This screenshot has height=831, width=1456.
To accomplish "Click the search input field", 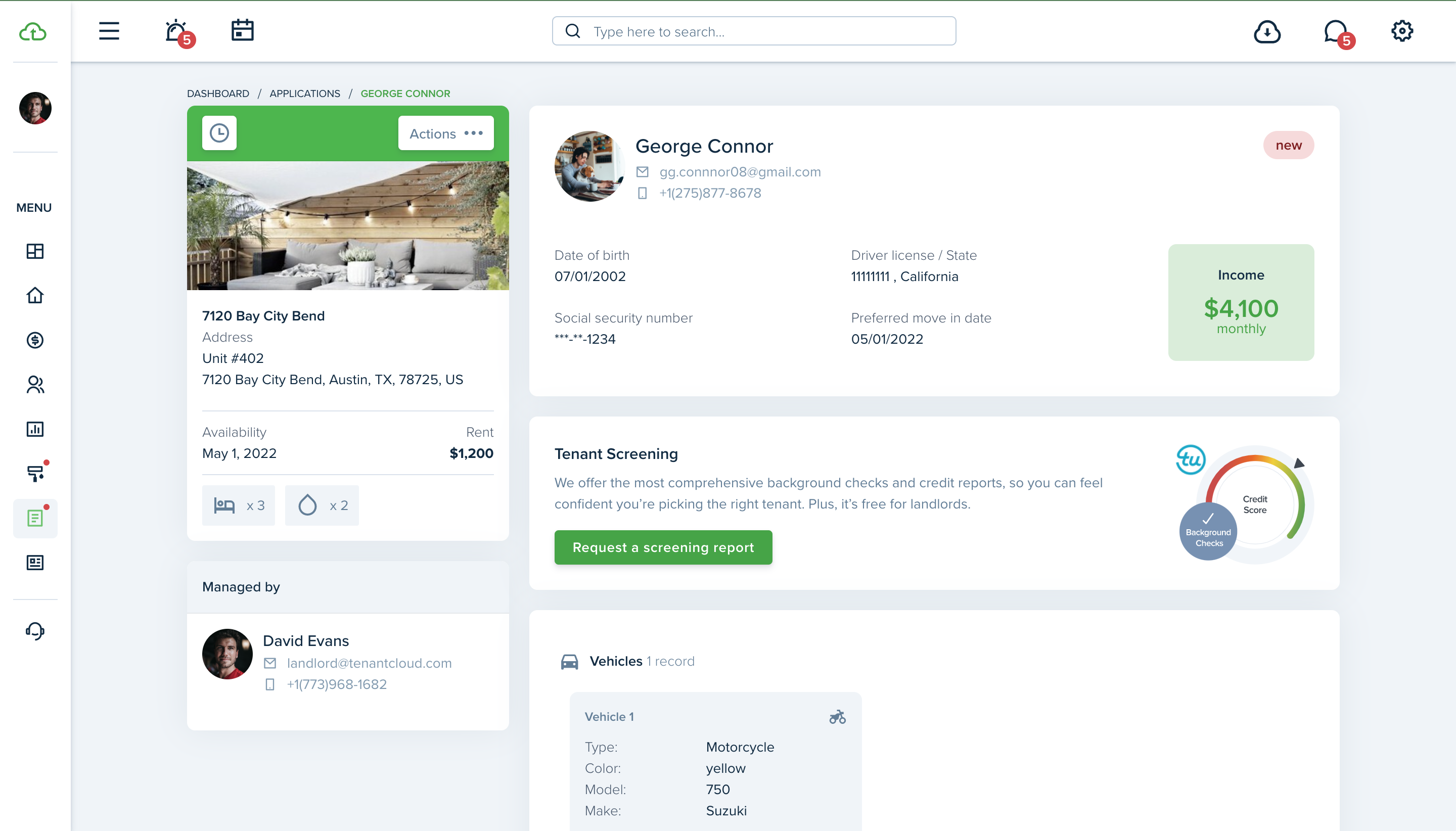I will click(753, 31).
